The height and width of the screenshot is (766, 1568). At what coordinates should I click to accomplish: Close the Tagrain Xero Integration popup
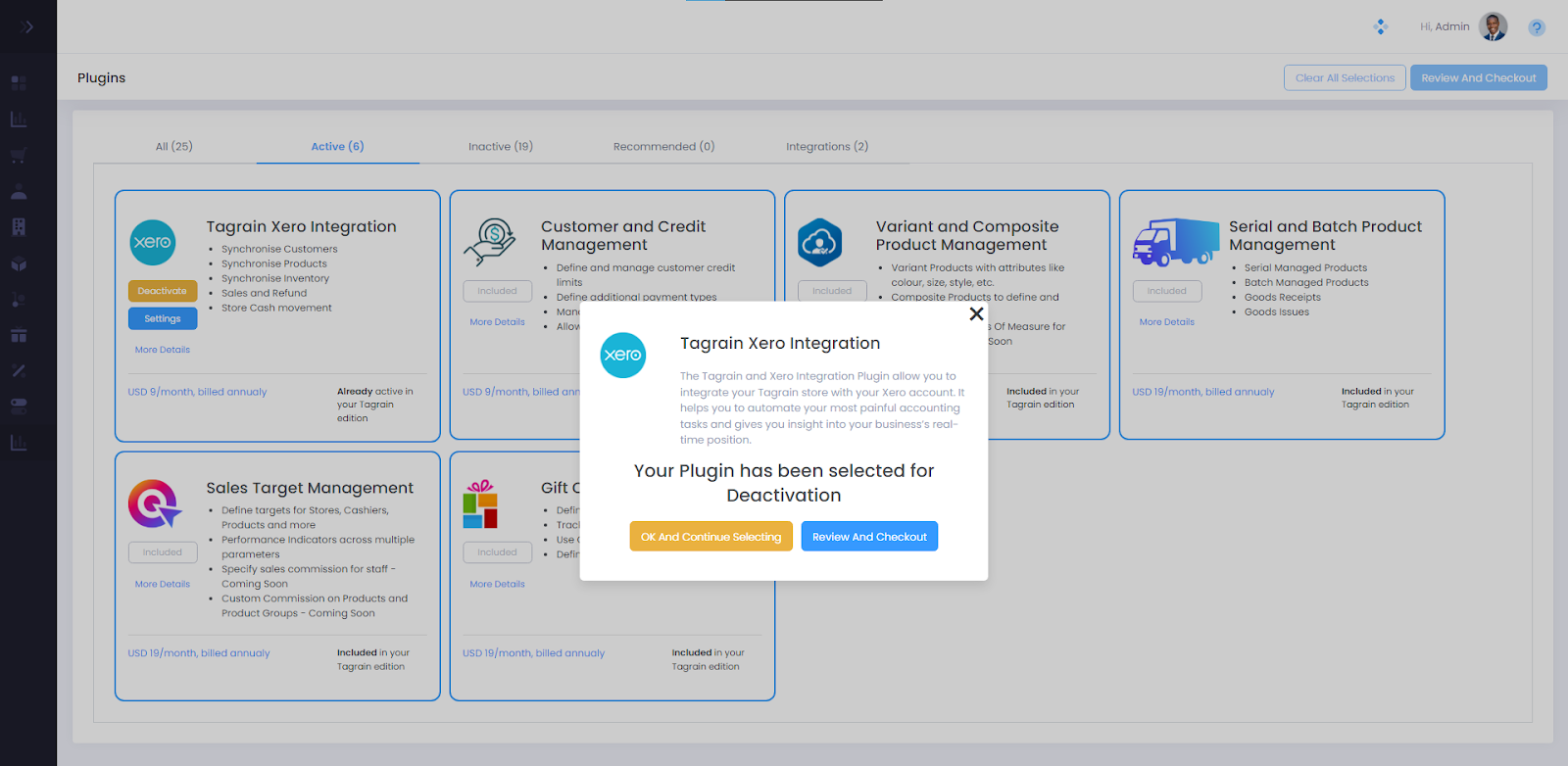tap(976, 313)
